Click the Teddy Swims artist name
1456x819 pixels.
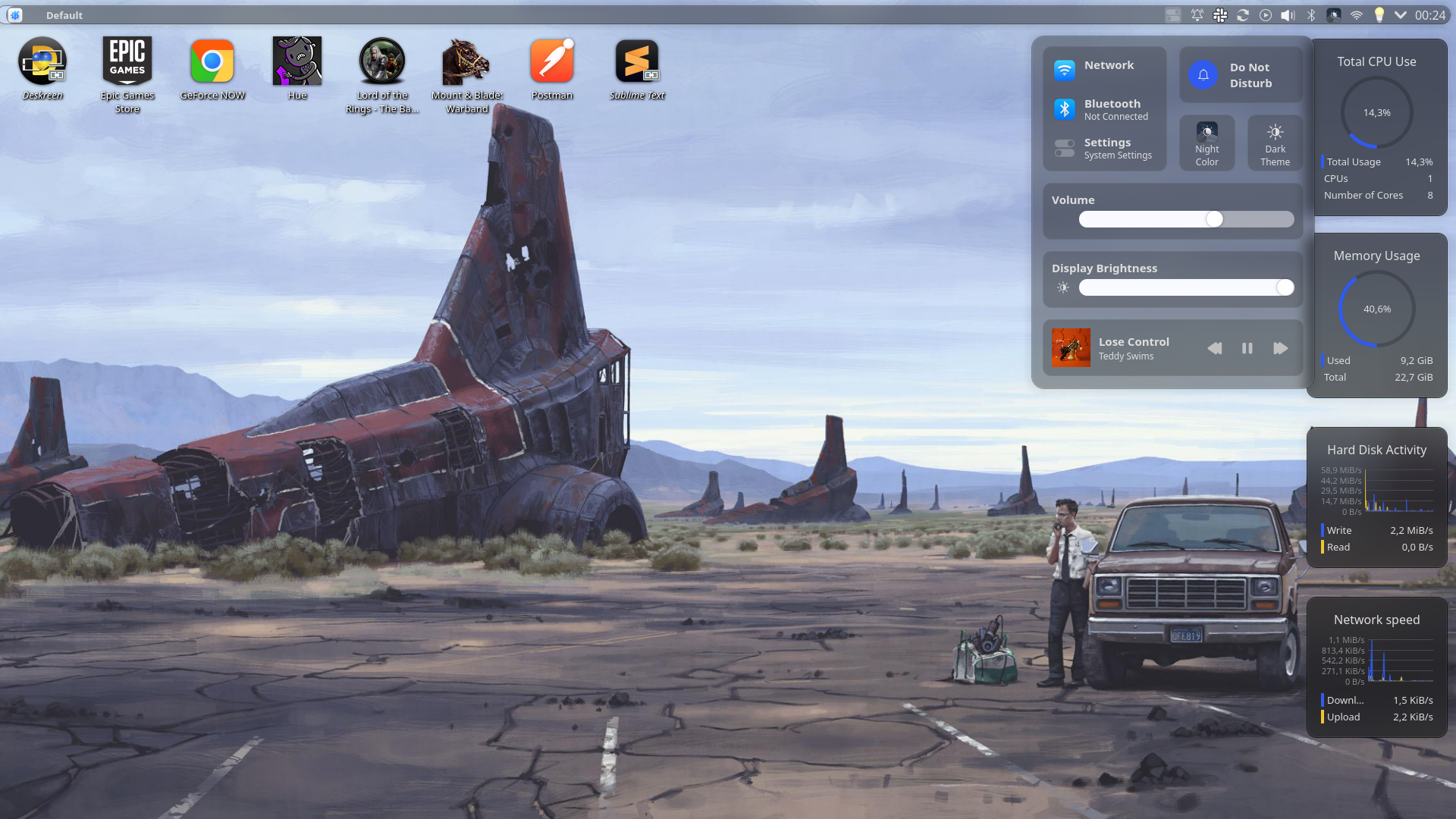click(x=1126, y=356)
